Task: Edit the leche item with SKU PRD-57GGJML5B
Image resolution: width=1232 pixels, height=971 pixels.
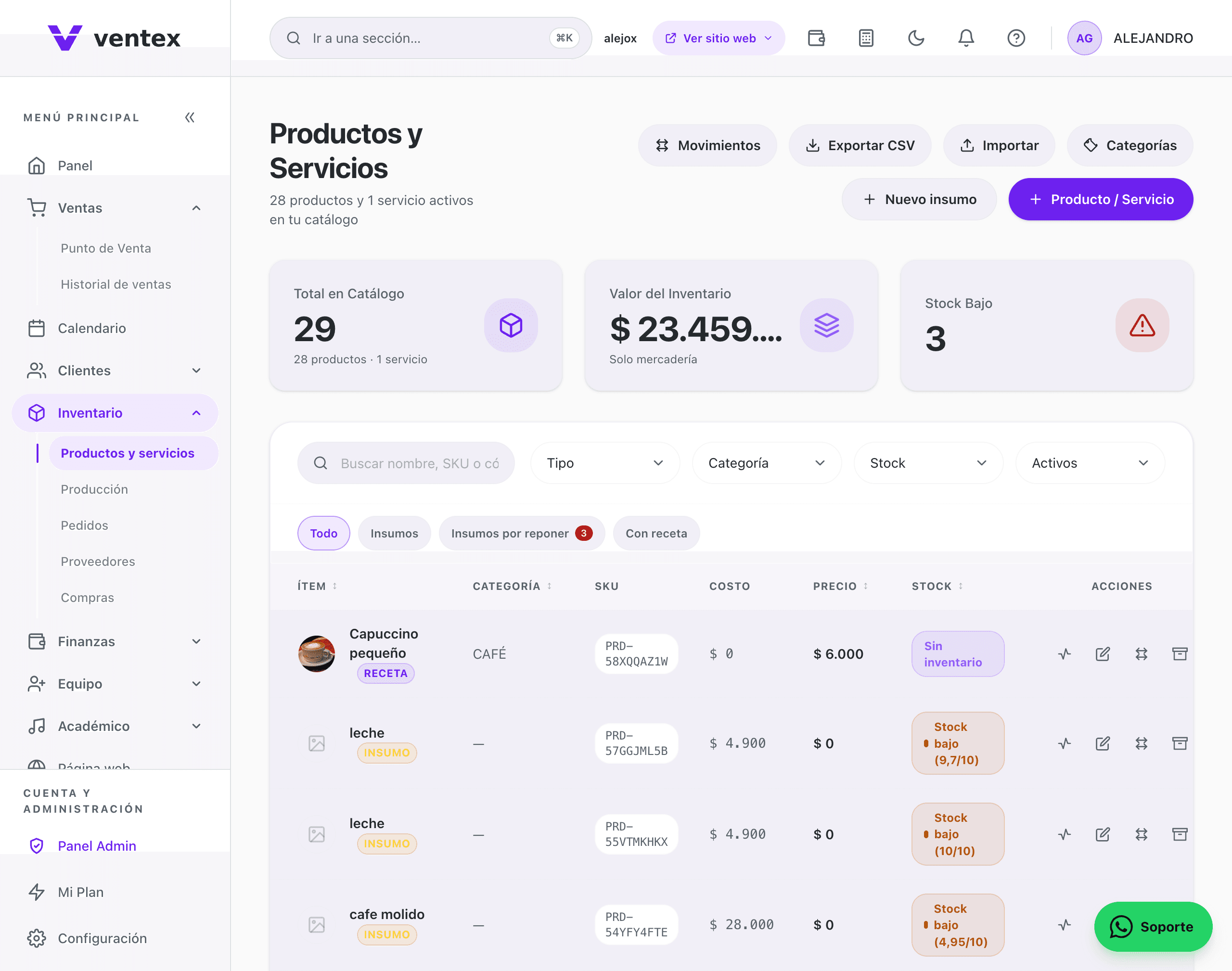Action: click(1103, 743)
